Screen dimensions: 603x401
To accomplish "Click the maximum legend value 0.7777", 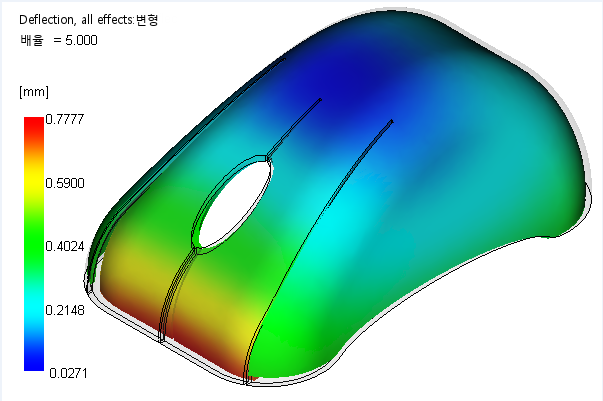I will pyautogui.click(x=65, y=119).
